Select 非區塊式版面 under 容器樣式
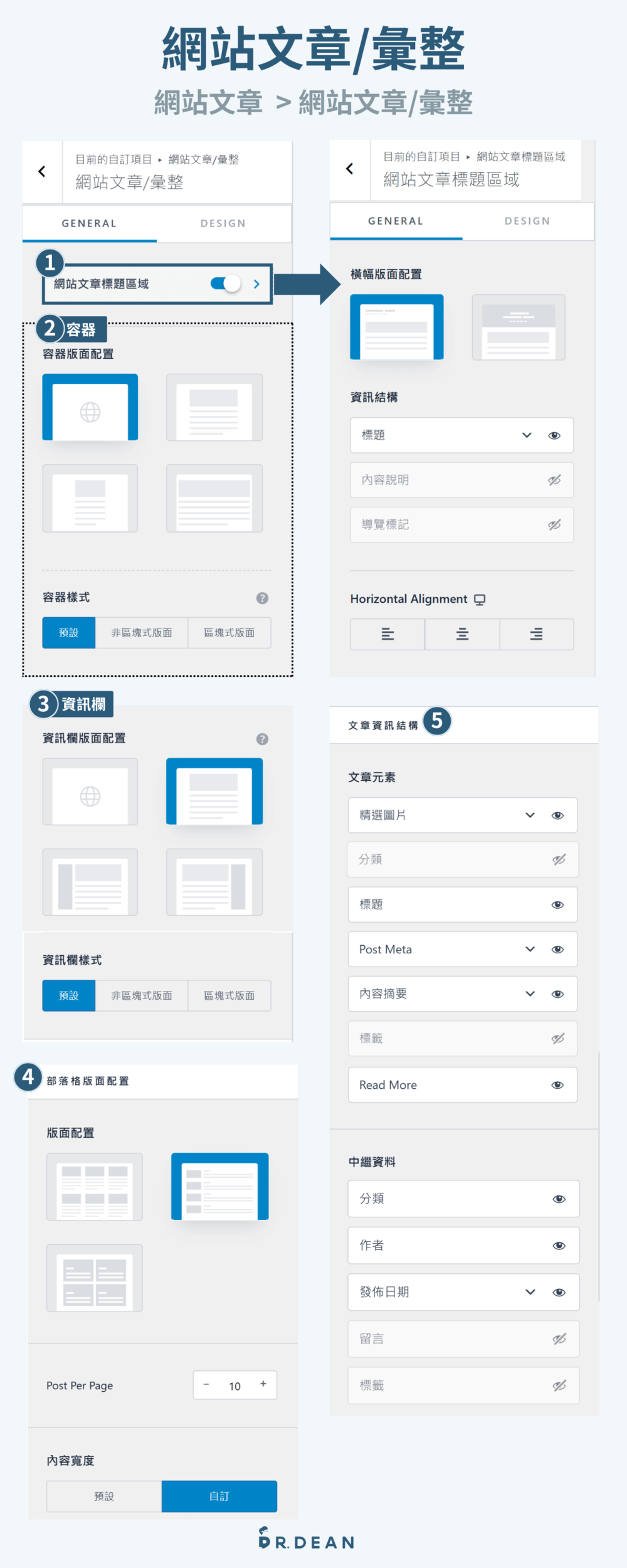627x1568 pixels. click(142, 633)
